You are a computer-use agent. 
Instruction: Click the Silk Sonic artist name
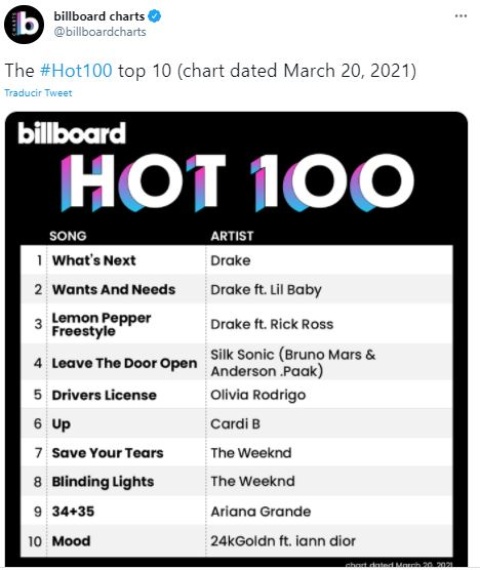point(293,363)
